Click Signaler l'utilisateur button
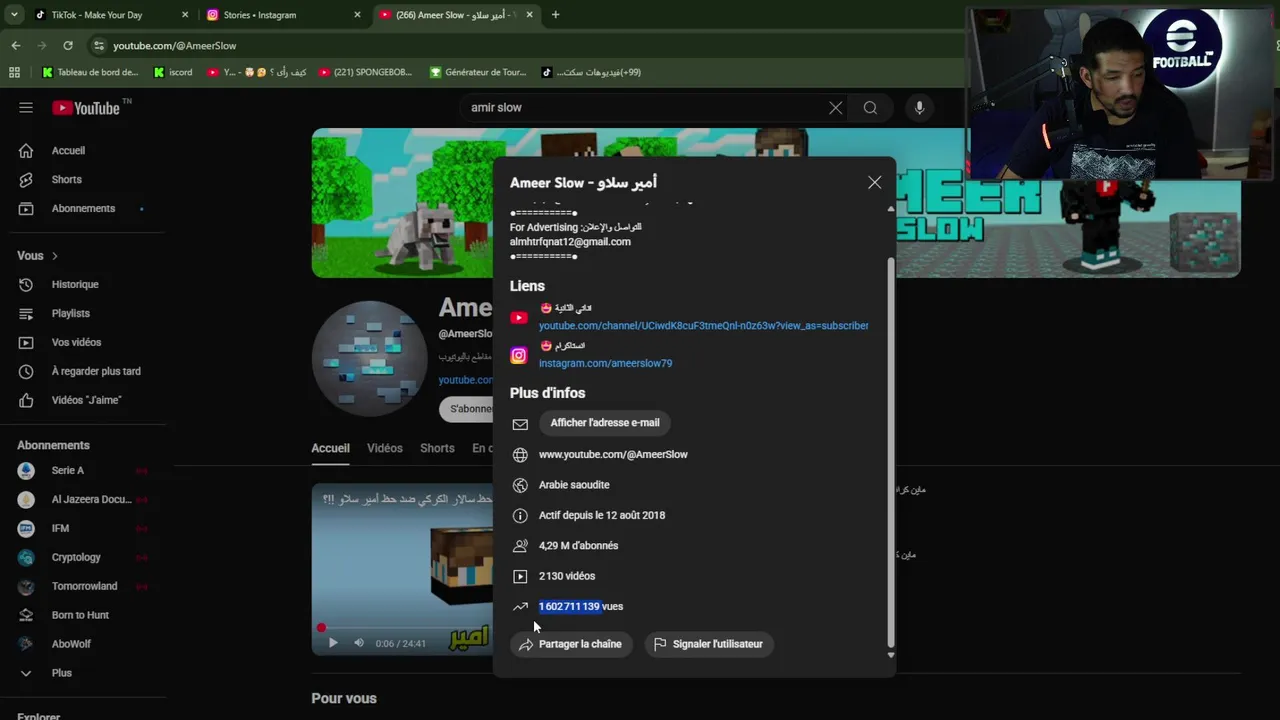Image resolution: width=1280 pixels, height=720 pixels. [x=708, y=644]
